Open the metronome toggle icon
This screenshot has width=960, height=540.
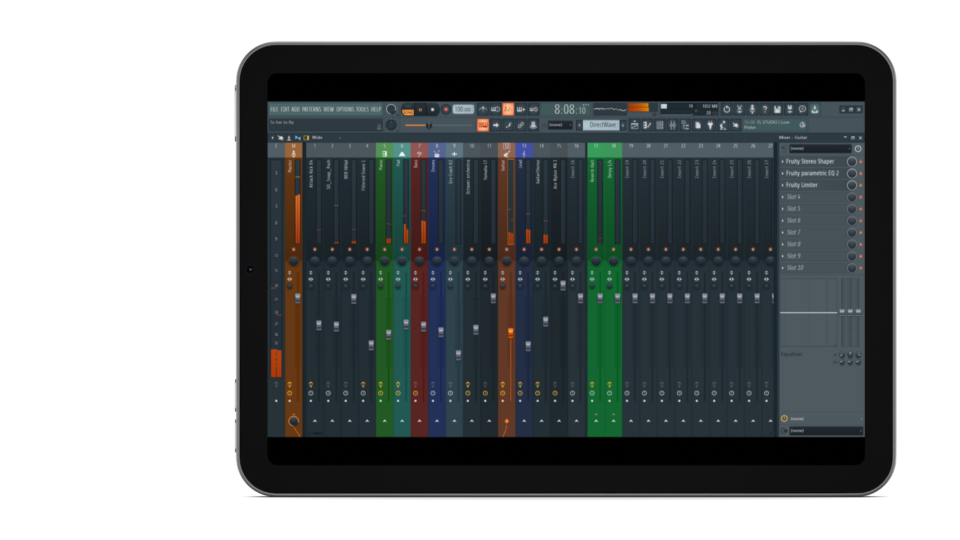click(483, 109)
